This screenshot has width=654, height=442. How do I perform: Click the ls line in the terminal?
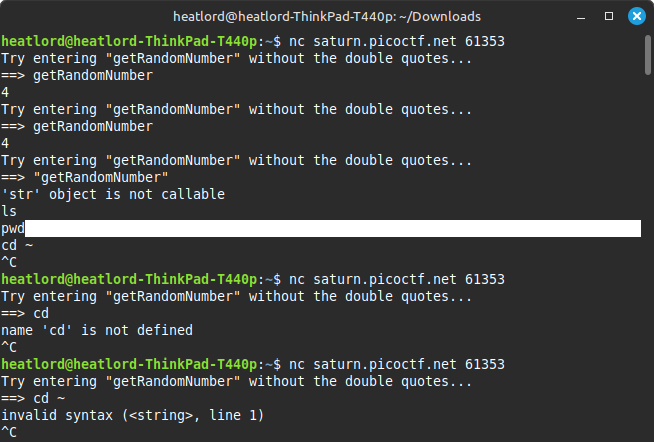(9, 211)
